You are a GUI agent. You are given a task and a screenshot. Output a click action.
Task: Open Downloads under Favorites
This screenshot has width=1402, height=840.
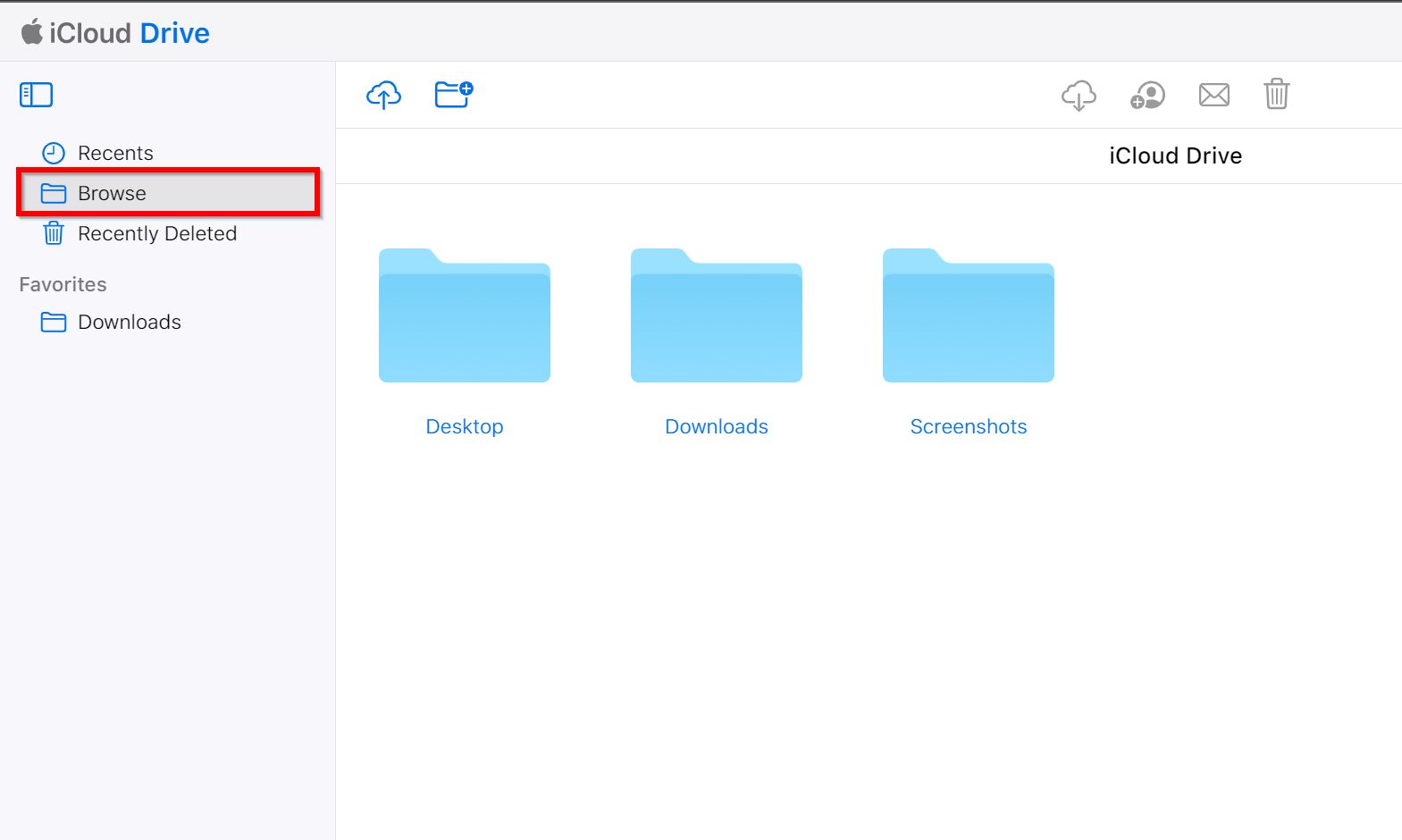tap(168, 322)
